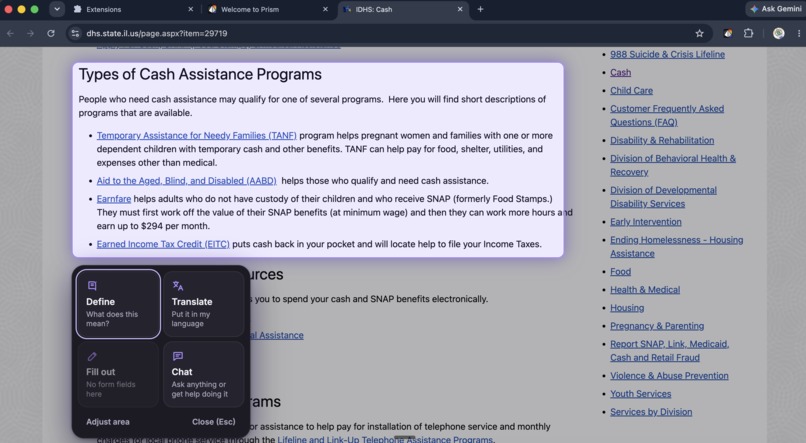The width and height of the screenshot is (806, 443).
Task: Open the Housing sidebar link
Action: pos(627,308)
